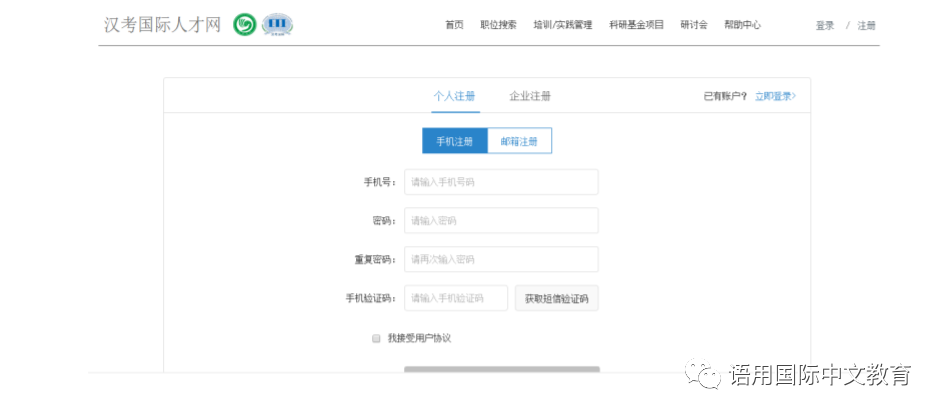Viewport: 942px width, 416px height.
Task: Focus the 手机验证码 input field
Action: click(456, 298)
